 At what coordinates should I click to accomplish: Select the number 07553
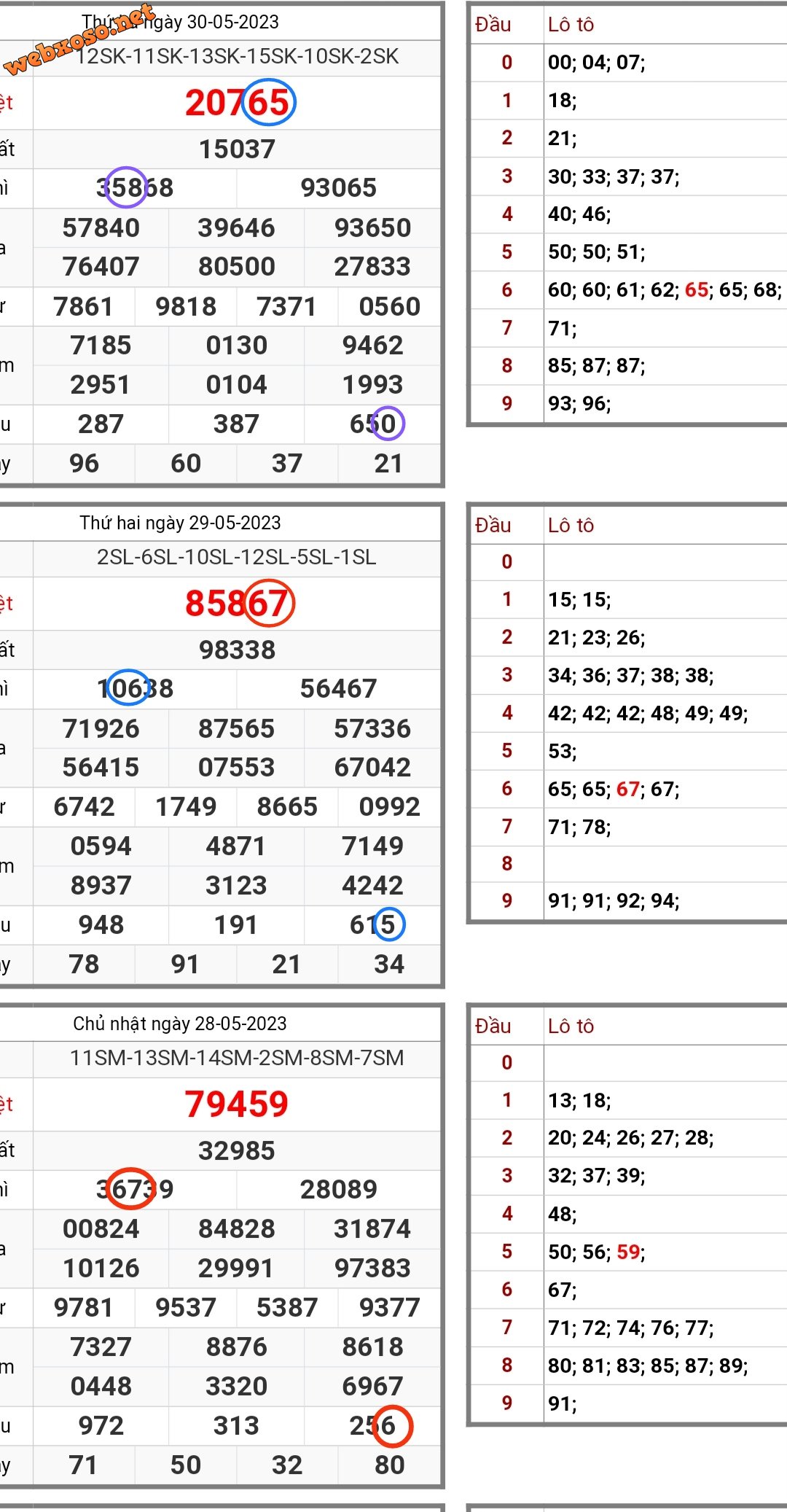coord(237,768)
